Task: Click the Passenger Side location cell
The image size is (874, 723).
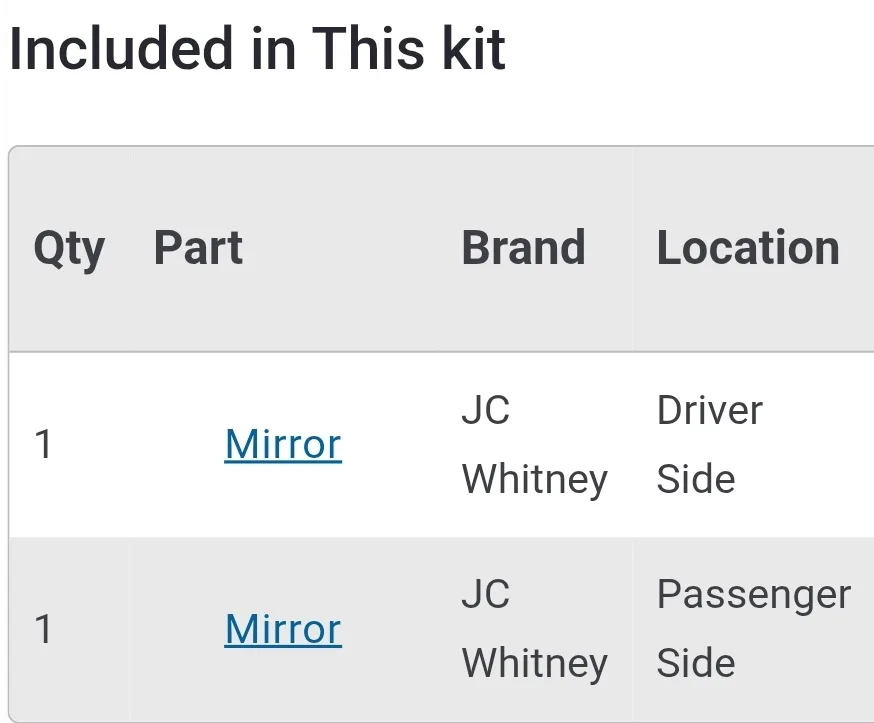Action: 752,629
